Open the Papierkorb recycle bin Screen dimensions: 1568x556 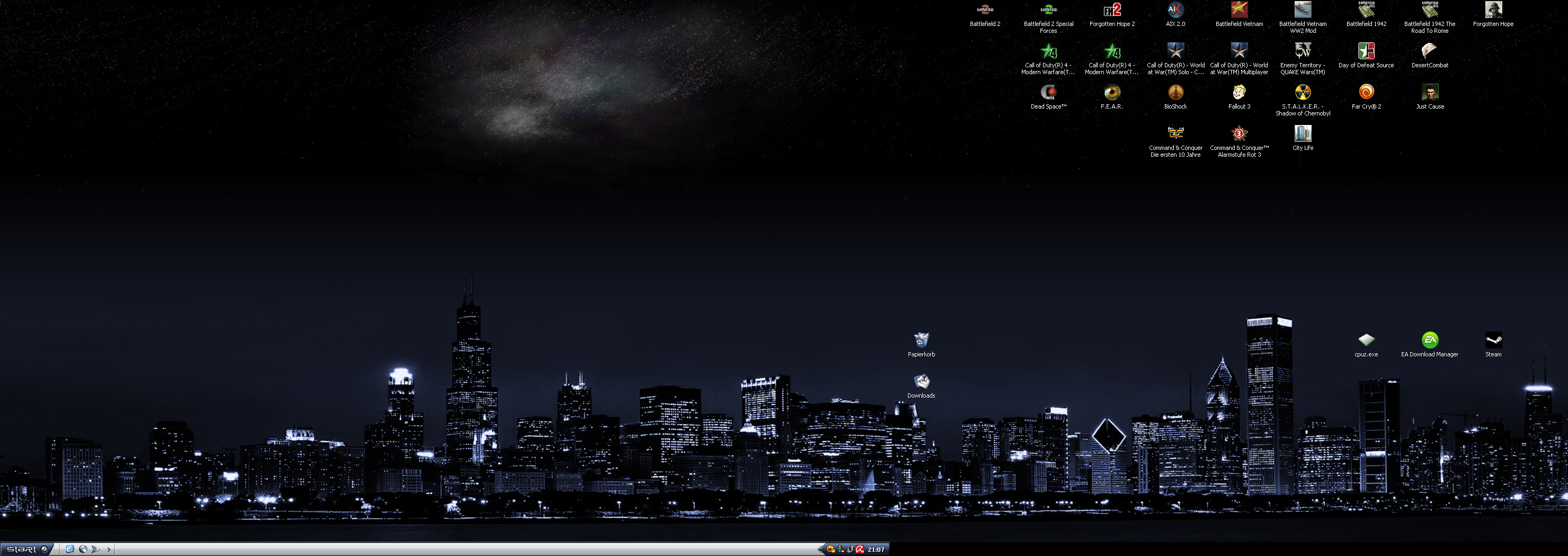click(921, 340)
